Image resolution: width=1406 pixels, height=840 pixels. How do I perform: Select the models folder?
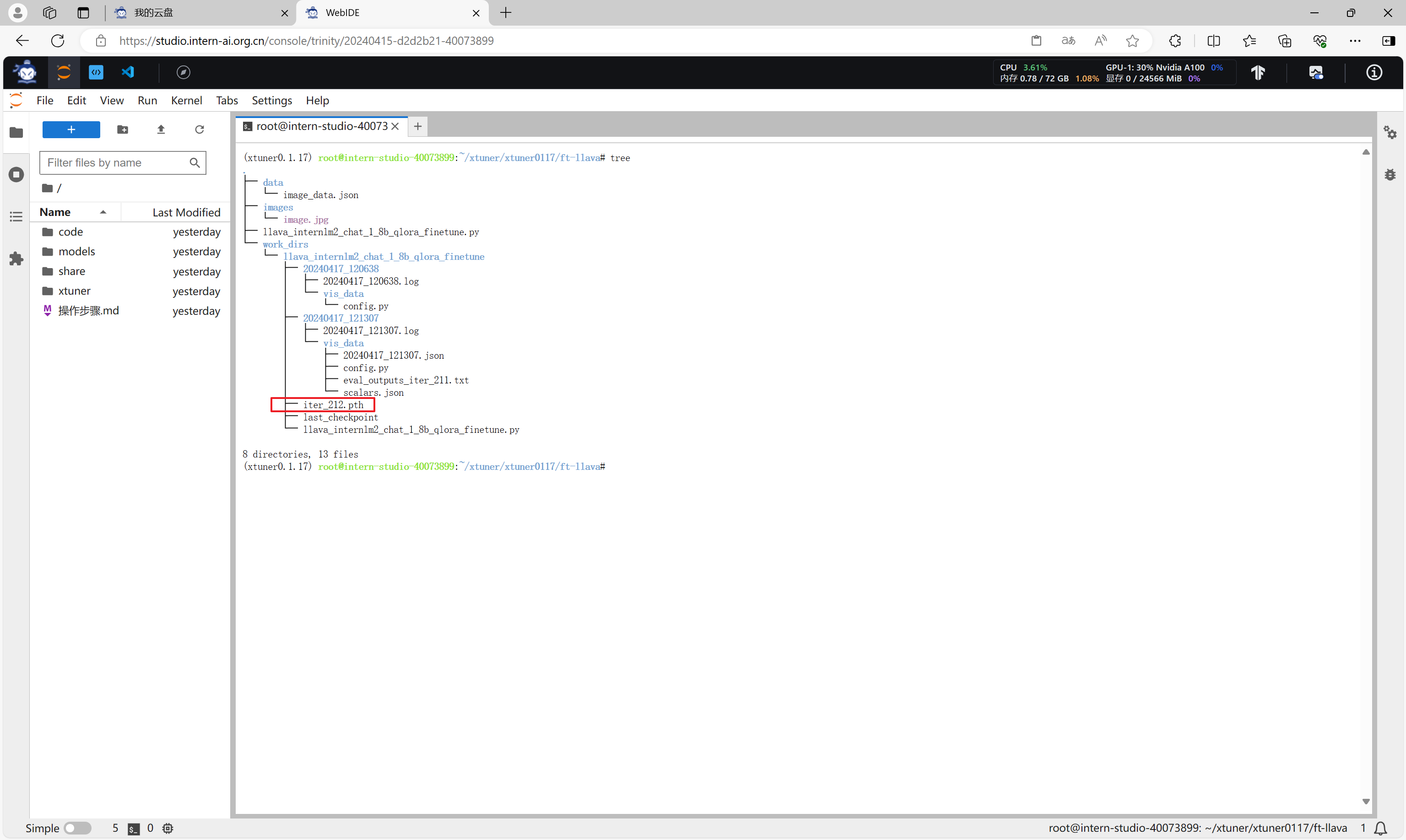(x=130, y=251)
